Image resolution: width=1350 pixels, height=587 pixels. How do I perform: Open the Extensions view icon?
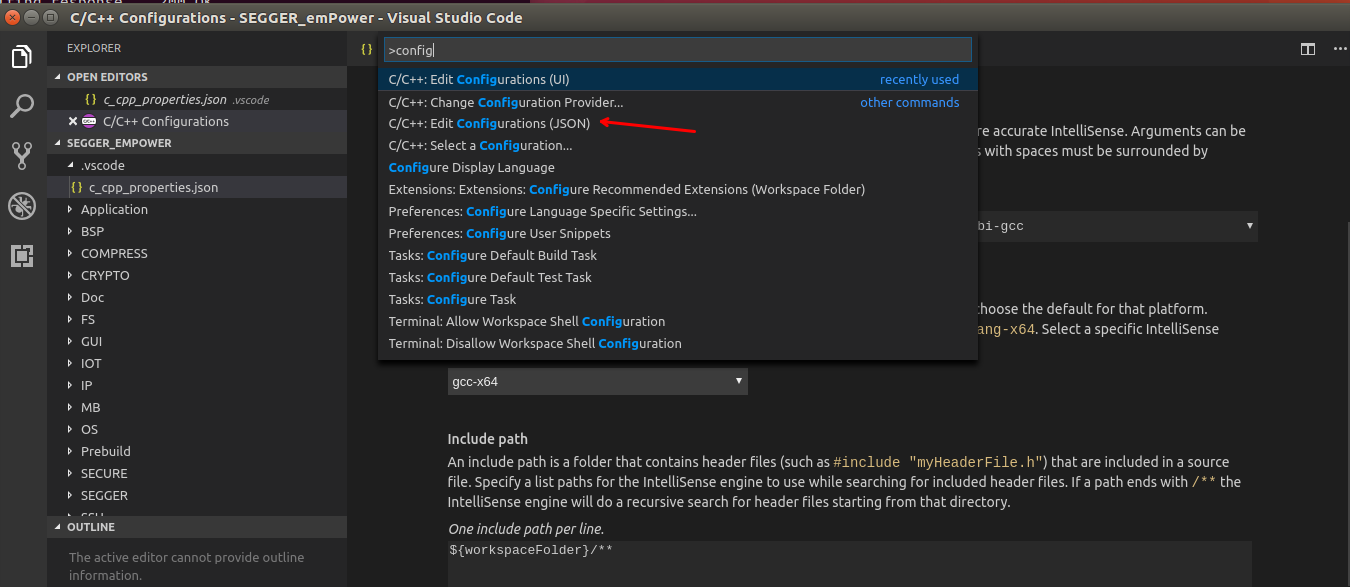[22, 256]
